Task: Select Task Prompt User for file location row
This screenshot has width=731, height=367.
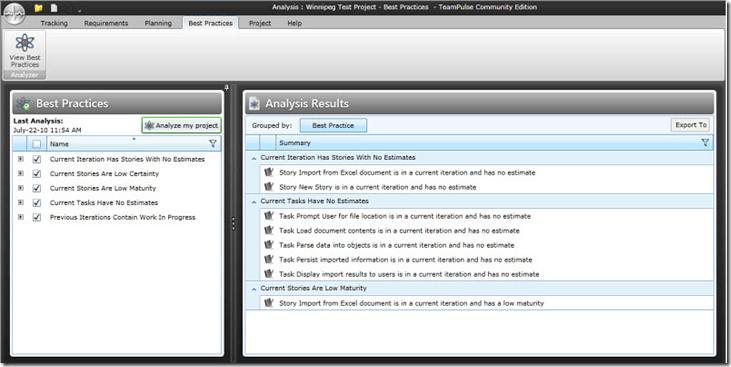Action: click(487, 216)
